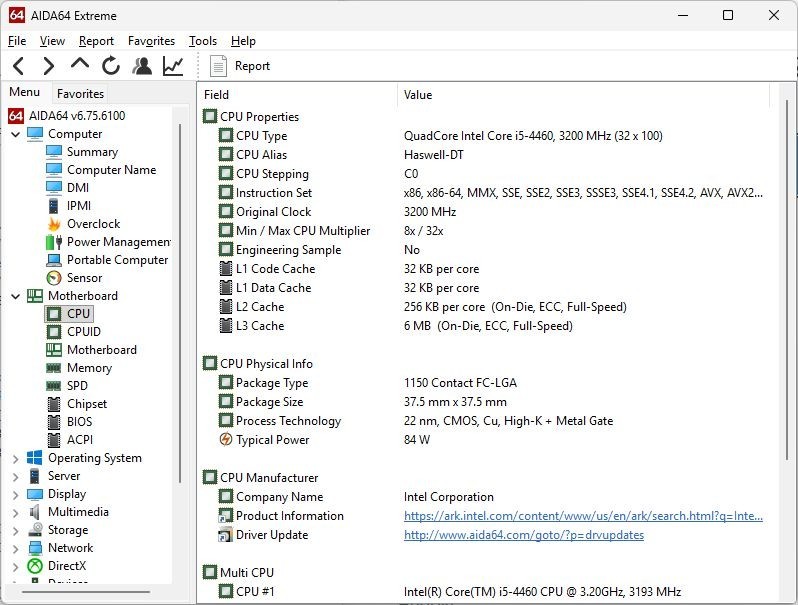Select the Portable Computer laptop icon
The image size is (798, 605).
(x=53, y=260)
